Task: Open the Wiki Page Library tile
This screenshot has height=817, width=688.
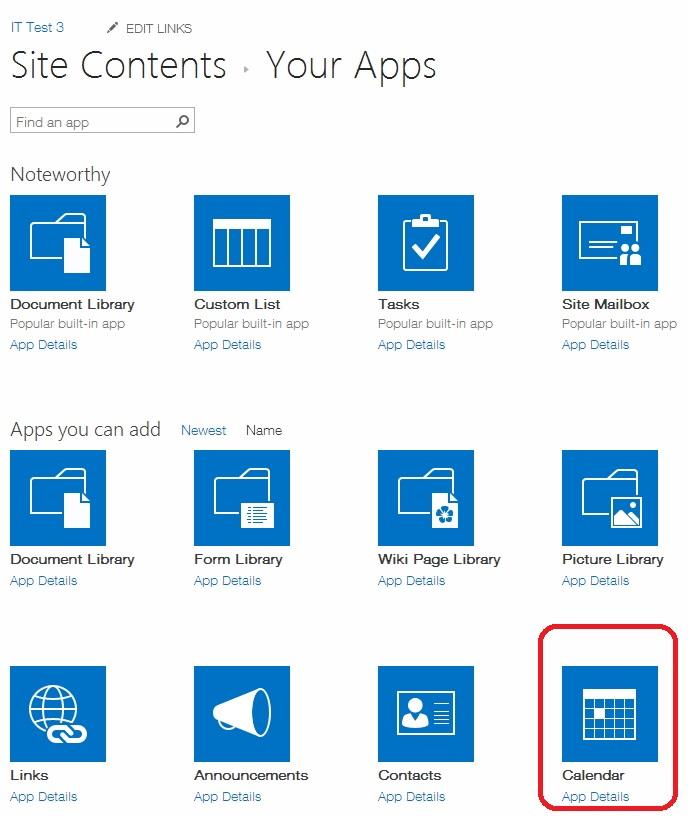Action: pyautogui.click(x=426, y=498)
